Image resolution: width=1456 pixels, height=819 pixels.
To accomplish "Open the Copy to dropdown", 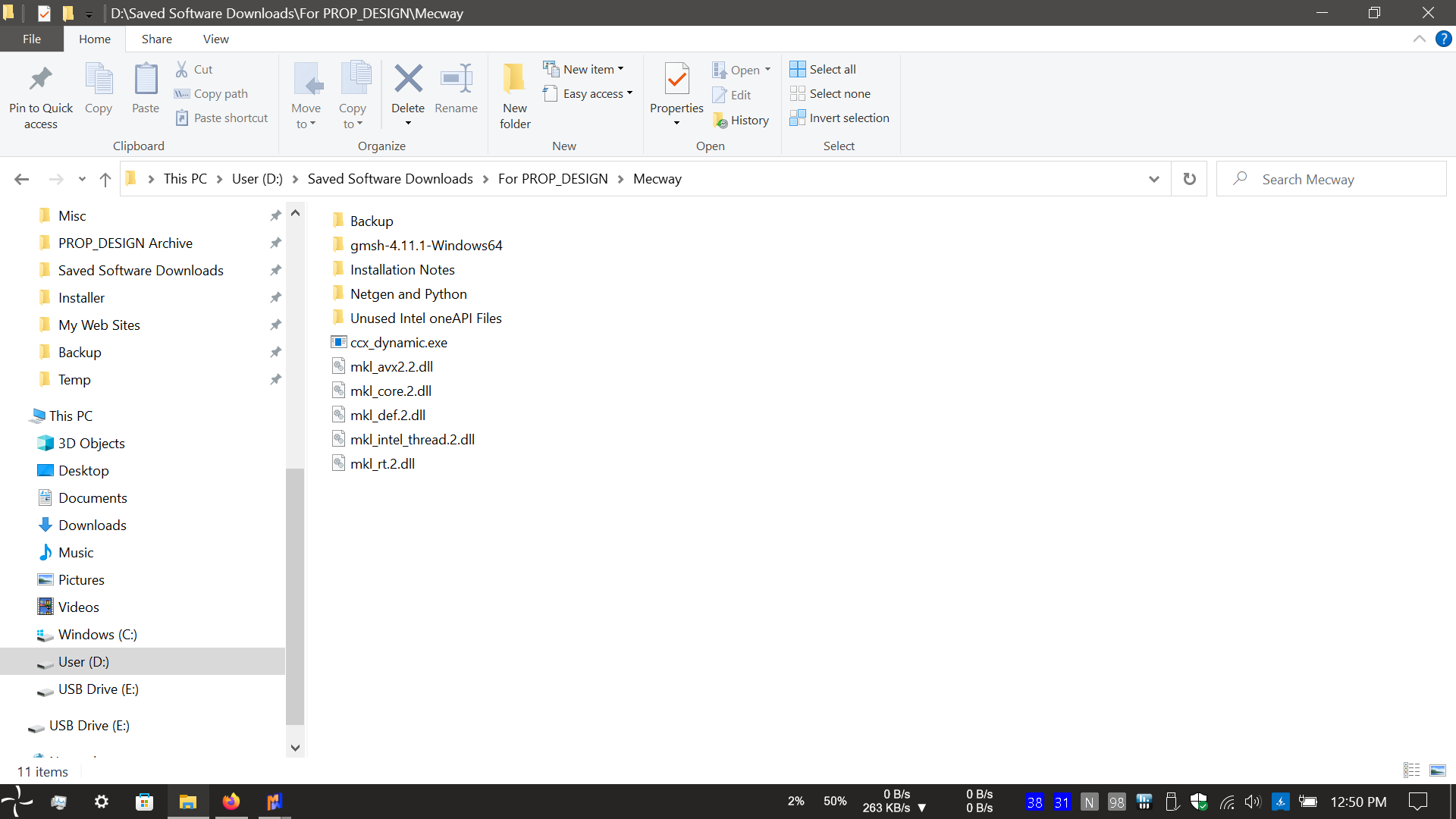I will tap(353, 96).
